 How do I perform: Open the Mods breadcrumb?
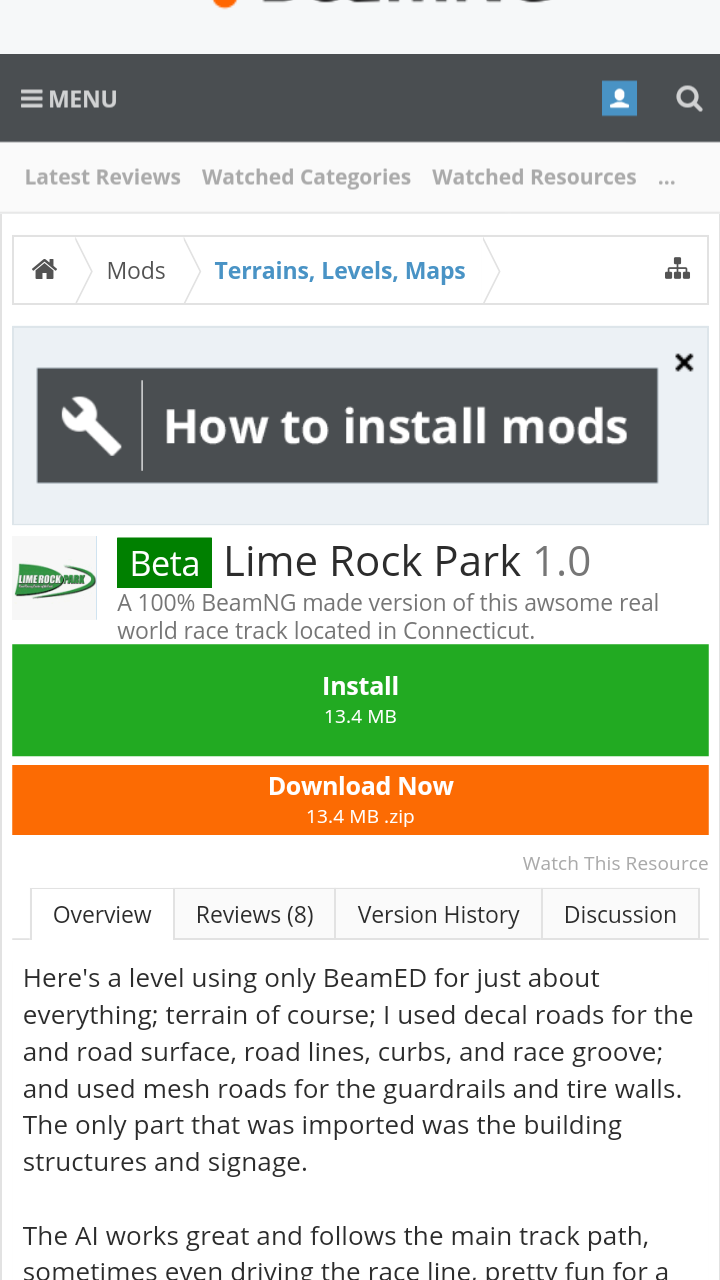(136, 270)
